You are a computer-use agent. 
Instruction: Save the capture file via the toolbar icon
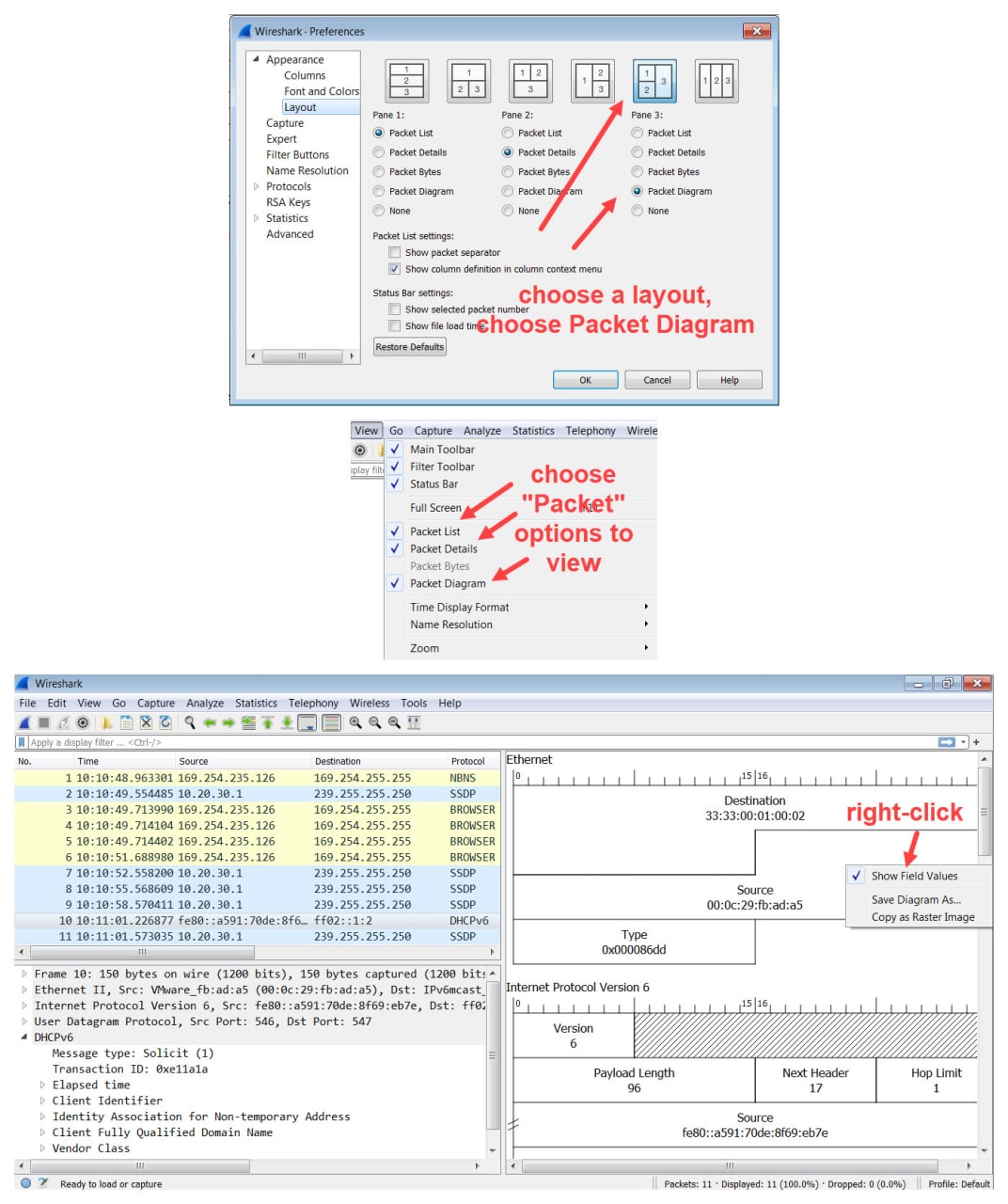click(126, 722)
